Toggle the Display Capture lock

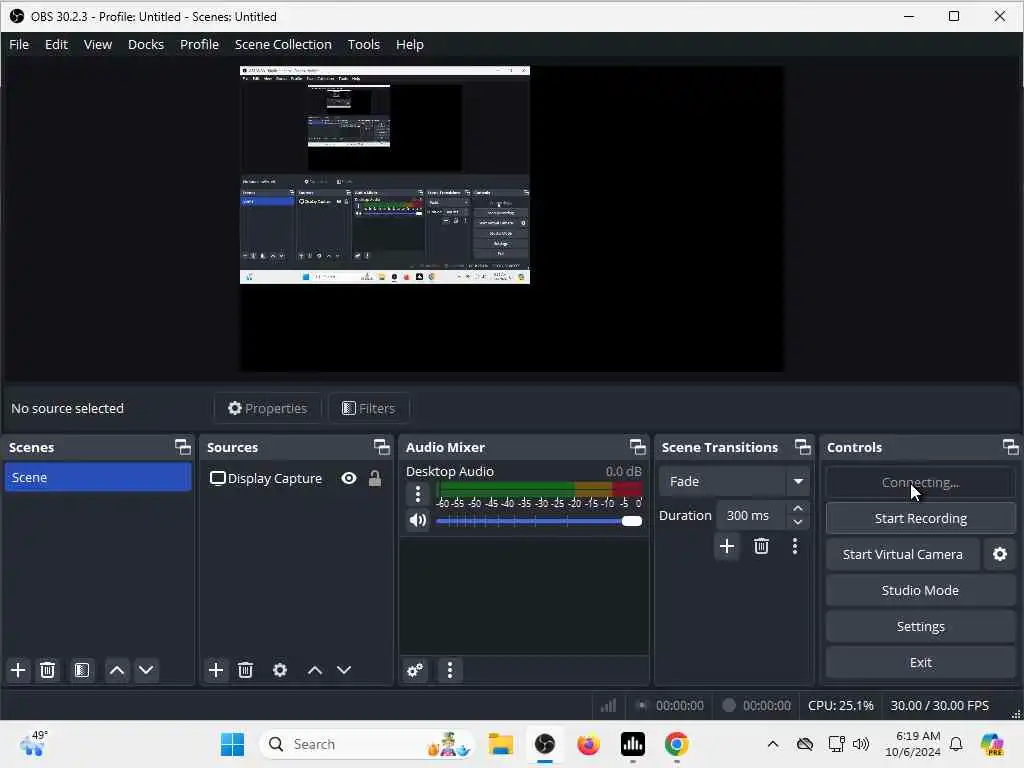pyautogui.click(x=375, y=479)
